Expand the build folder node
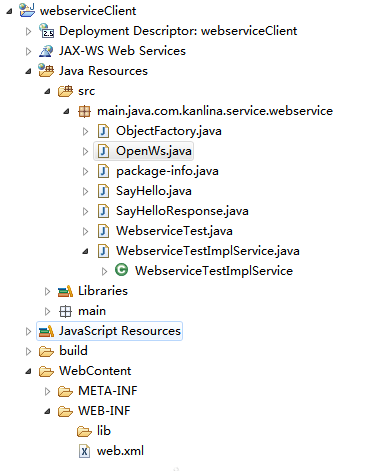This screenshot has height=471, width=371. tap(29, 352)
